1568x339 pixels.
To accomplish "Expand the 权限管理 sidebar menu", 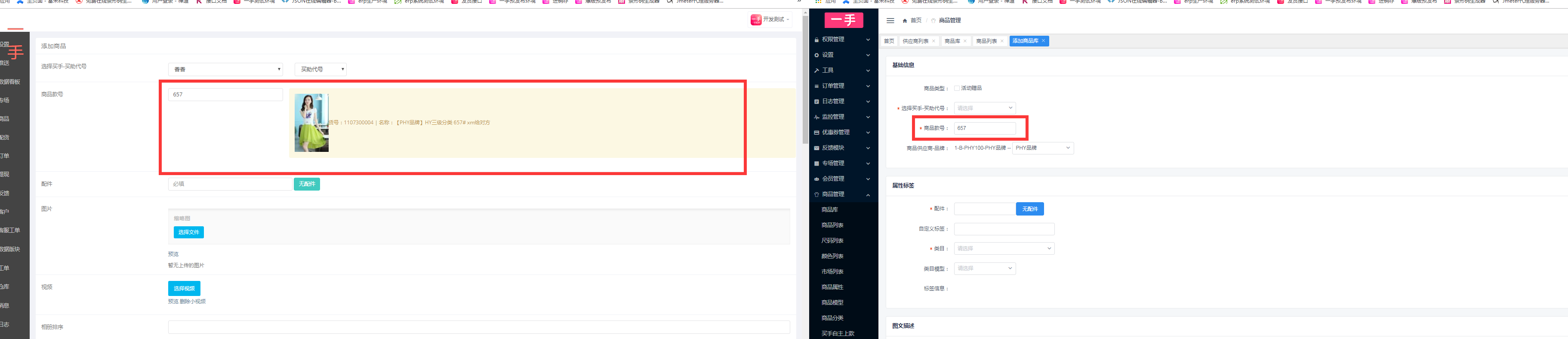I will tap(843, 40).
